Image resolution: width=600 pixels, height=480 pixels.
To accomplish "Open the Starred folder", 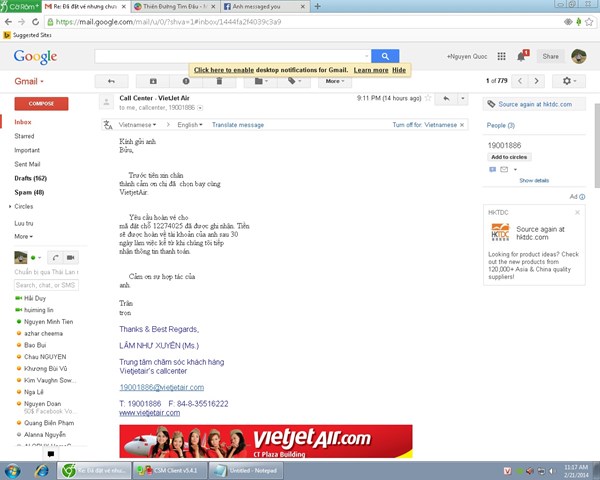I will [24, 136].
